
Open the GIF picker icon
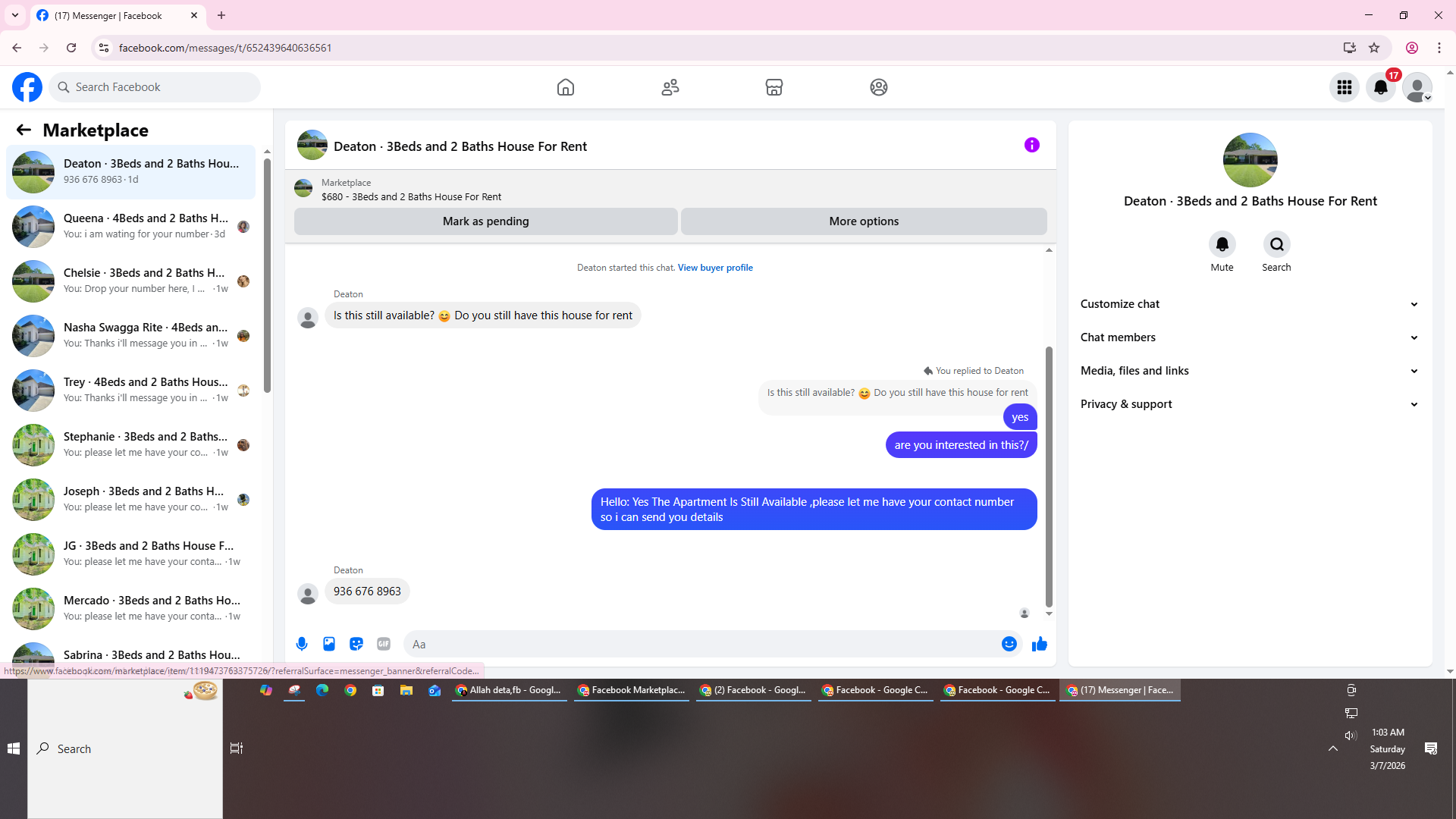click(384, 644)
